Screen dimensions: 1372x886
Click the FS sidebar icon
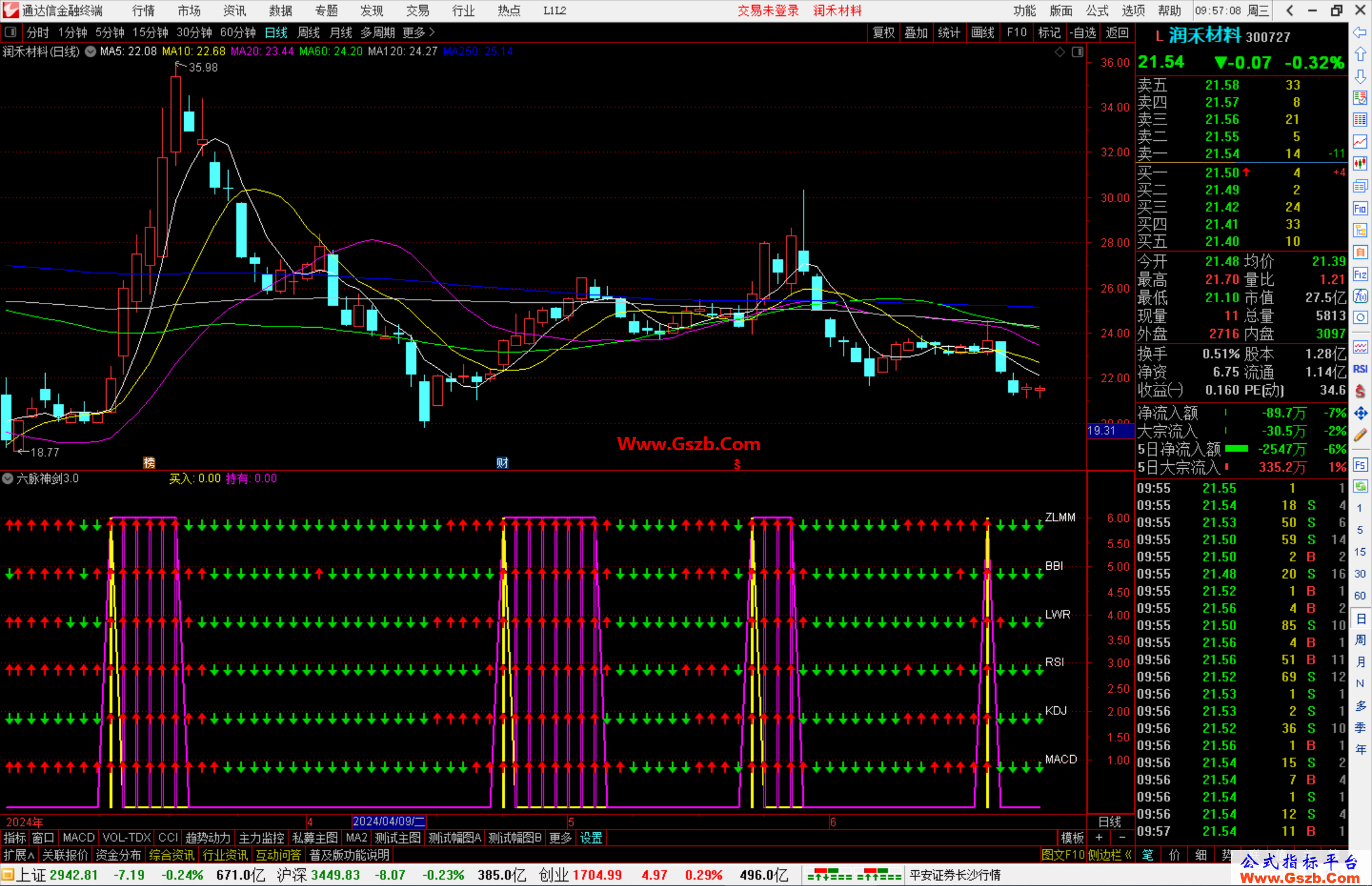[x=1360, y=465]
